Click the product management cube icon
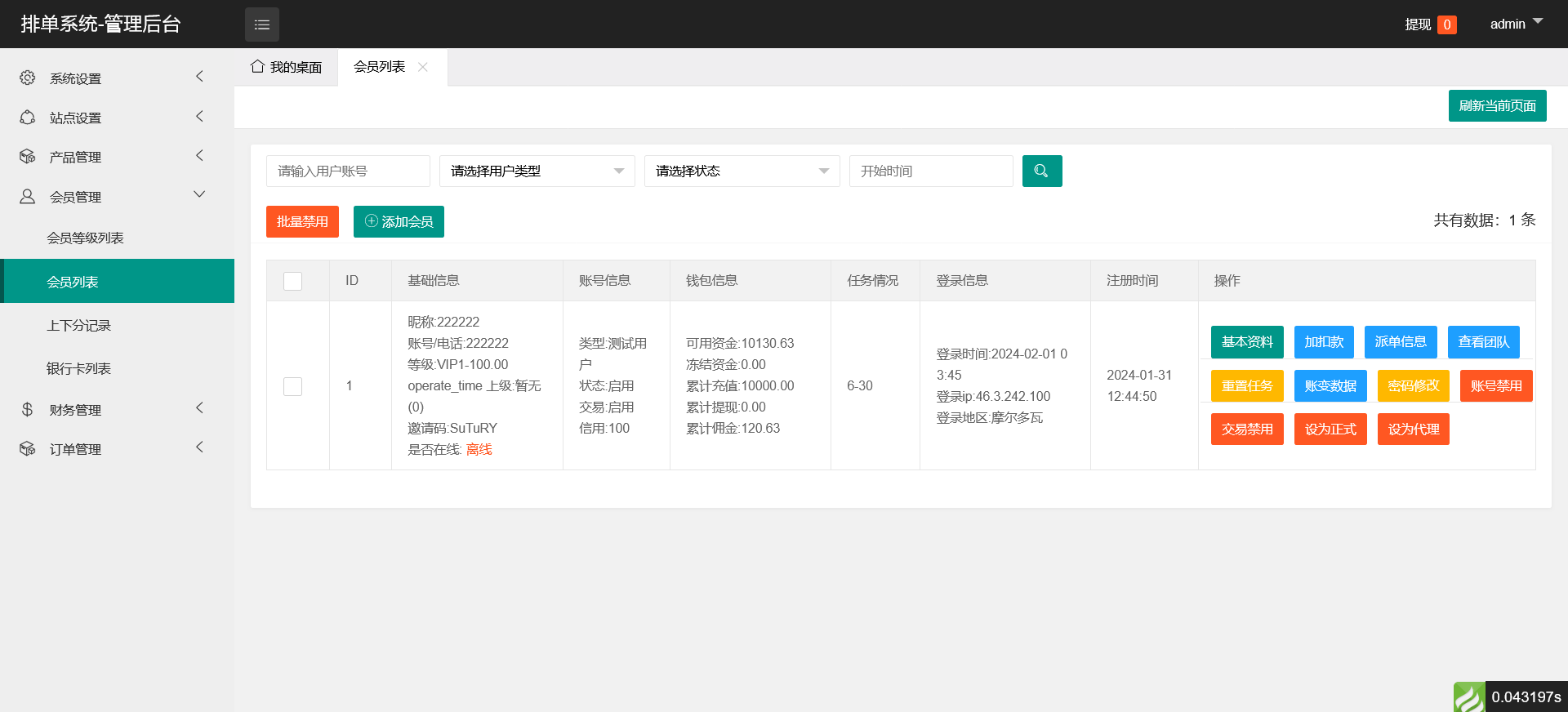The width and height of the screenshot is (1568, 712). click(28, 156)
